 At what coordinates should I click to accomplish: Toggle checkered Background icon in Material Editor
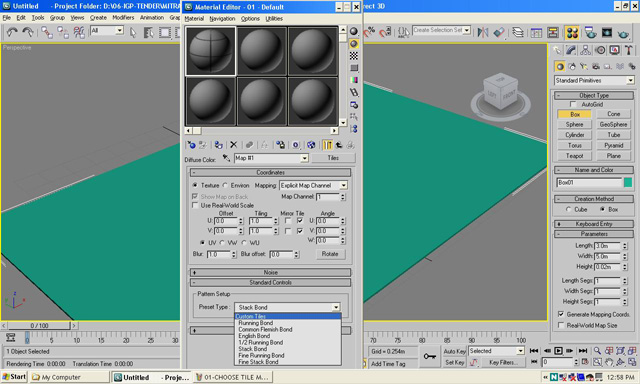(354, 55)
